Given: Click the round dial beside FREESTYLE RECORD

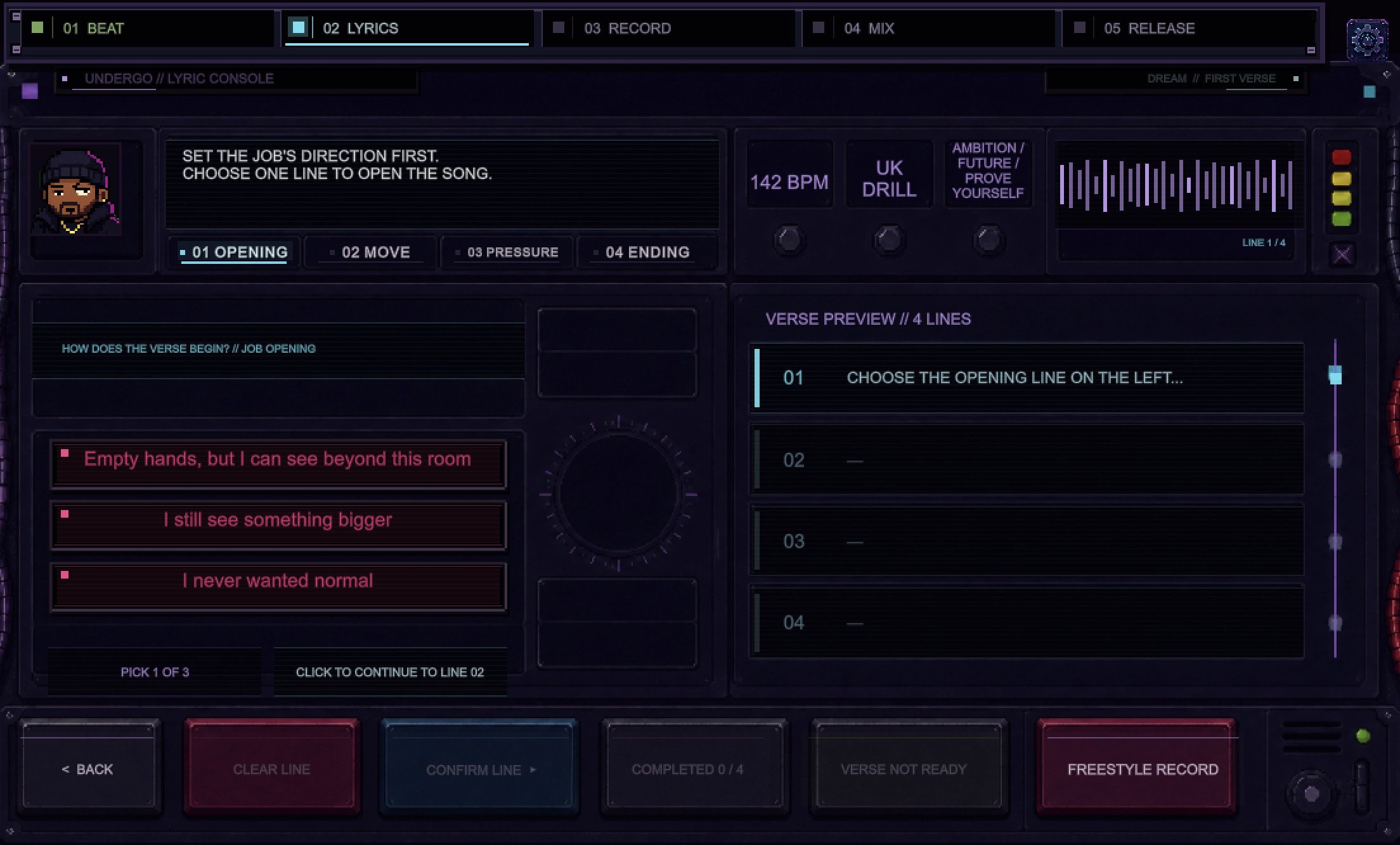Looking at the screenshot, I should pyautogui.click(x=1311, y=792).
